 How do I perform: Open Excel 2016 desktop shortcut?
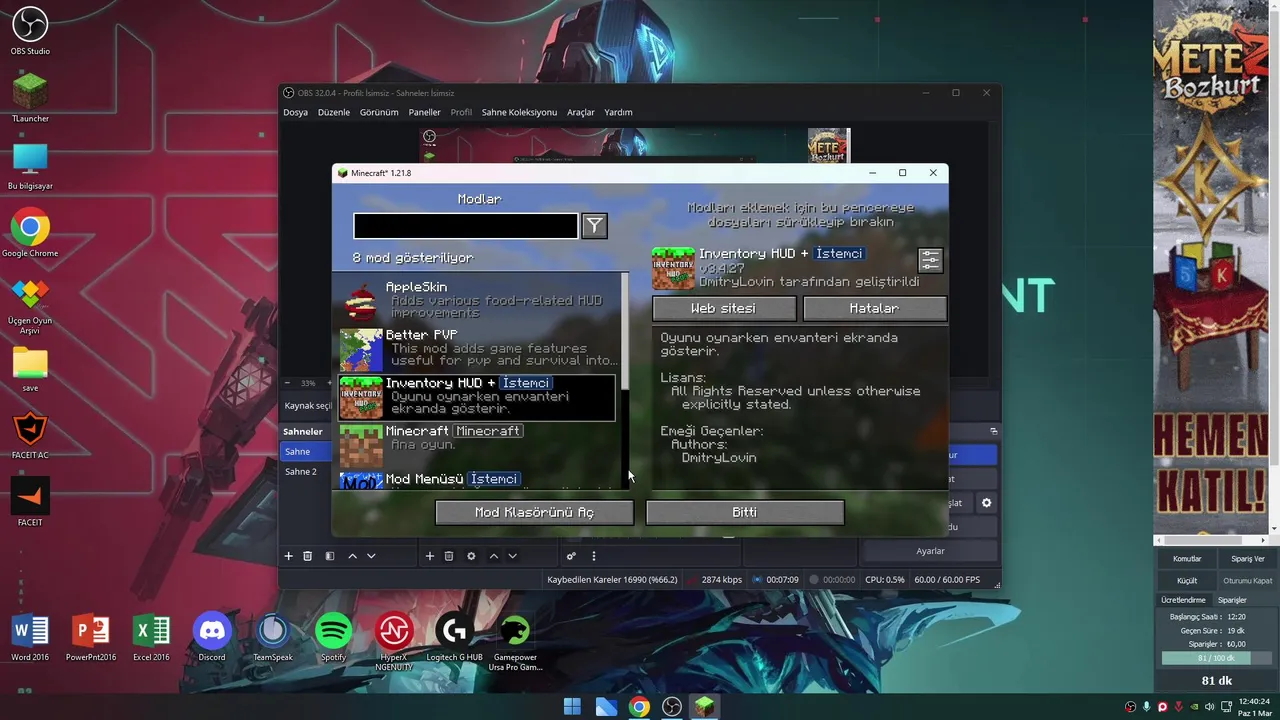[x=151, y=638]
